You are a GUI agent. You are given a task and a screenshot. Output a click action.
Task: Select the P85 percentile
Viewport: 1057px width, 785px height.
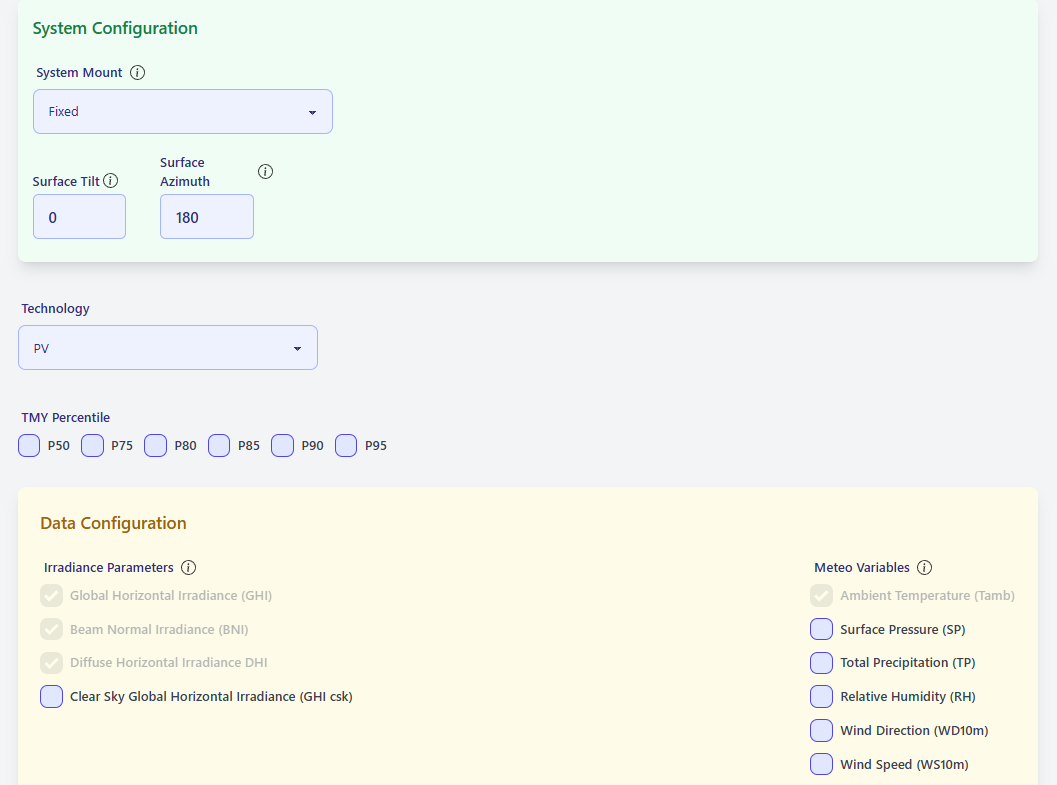tap(219, 445)
